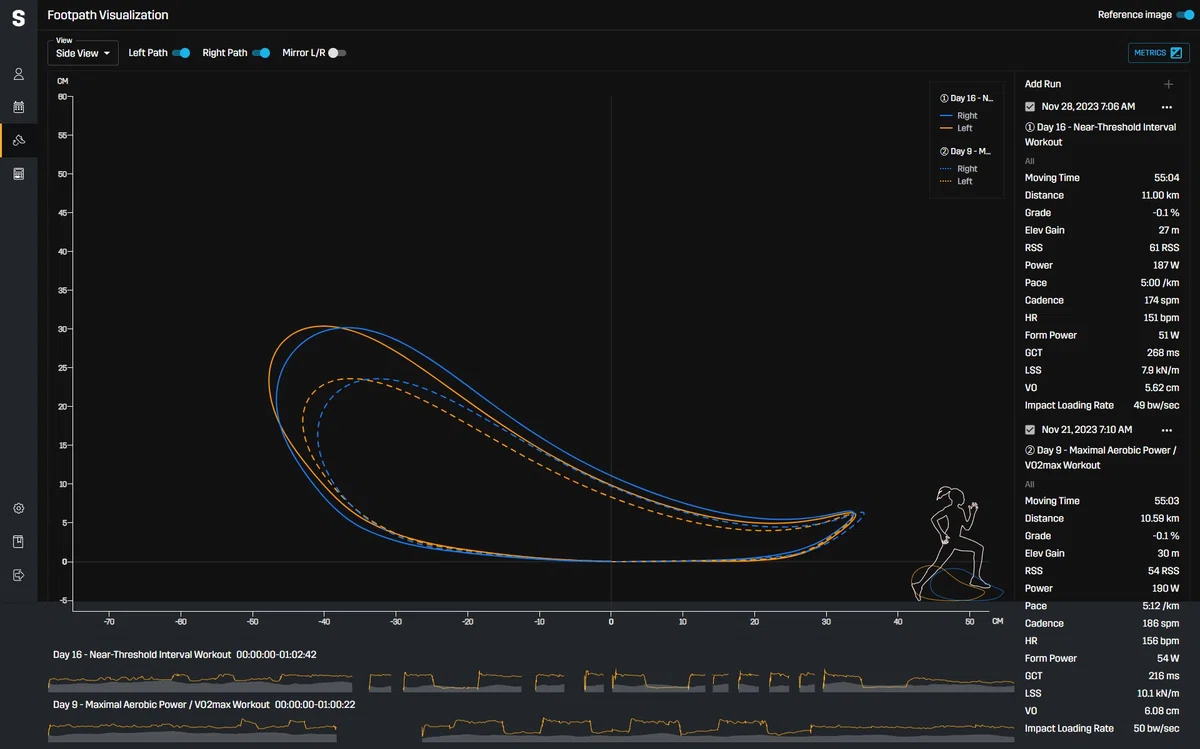This screenshot has width=1200, height=749.
Task: Click the 156 bpm HR value
Action: 1162,641
